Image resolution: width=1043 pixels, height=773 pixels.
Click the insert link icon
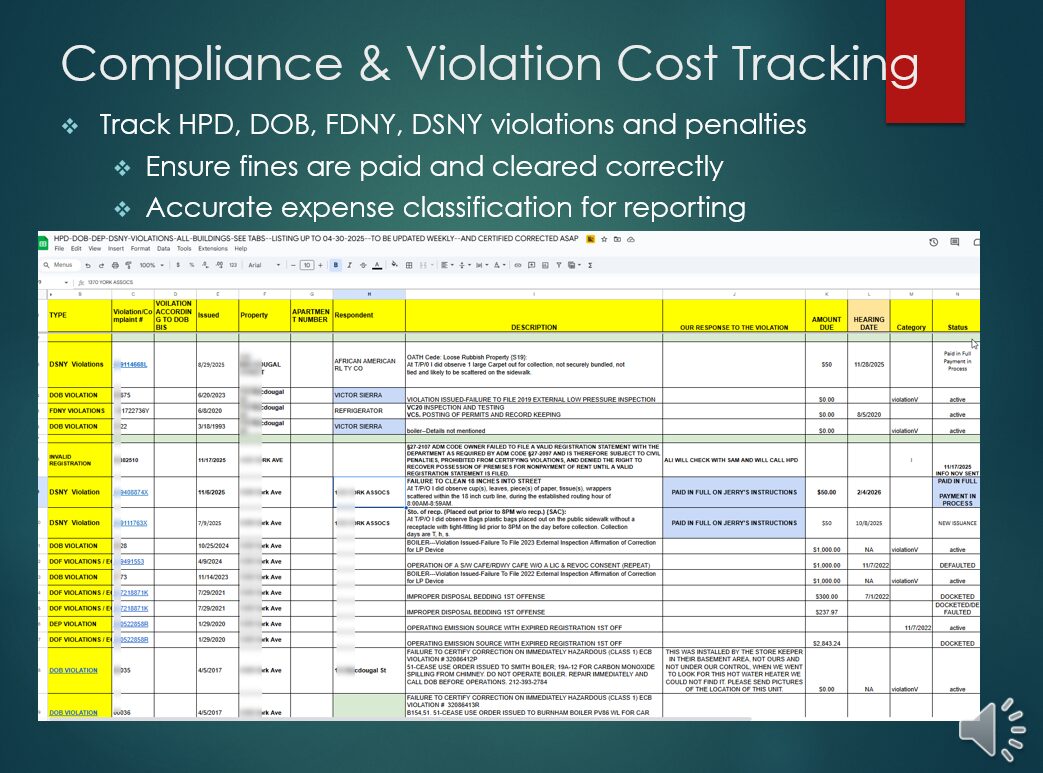[x=517, y=265]
